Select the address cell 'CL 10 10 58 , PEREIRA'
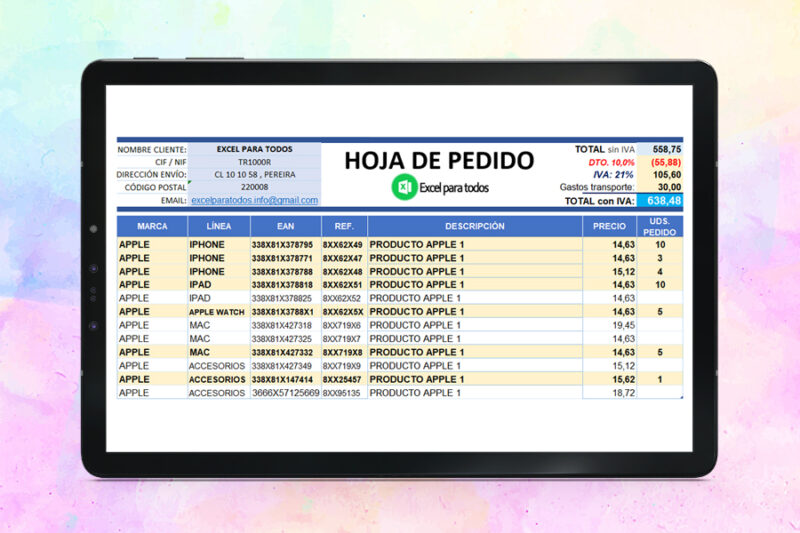800x533 pixels. click(255, 174)
